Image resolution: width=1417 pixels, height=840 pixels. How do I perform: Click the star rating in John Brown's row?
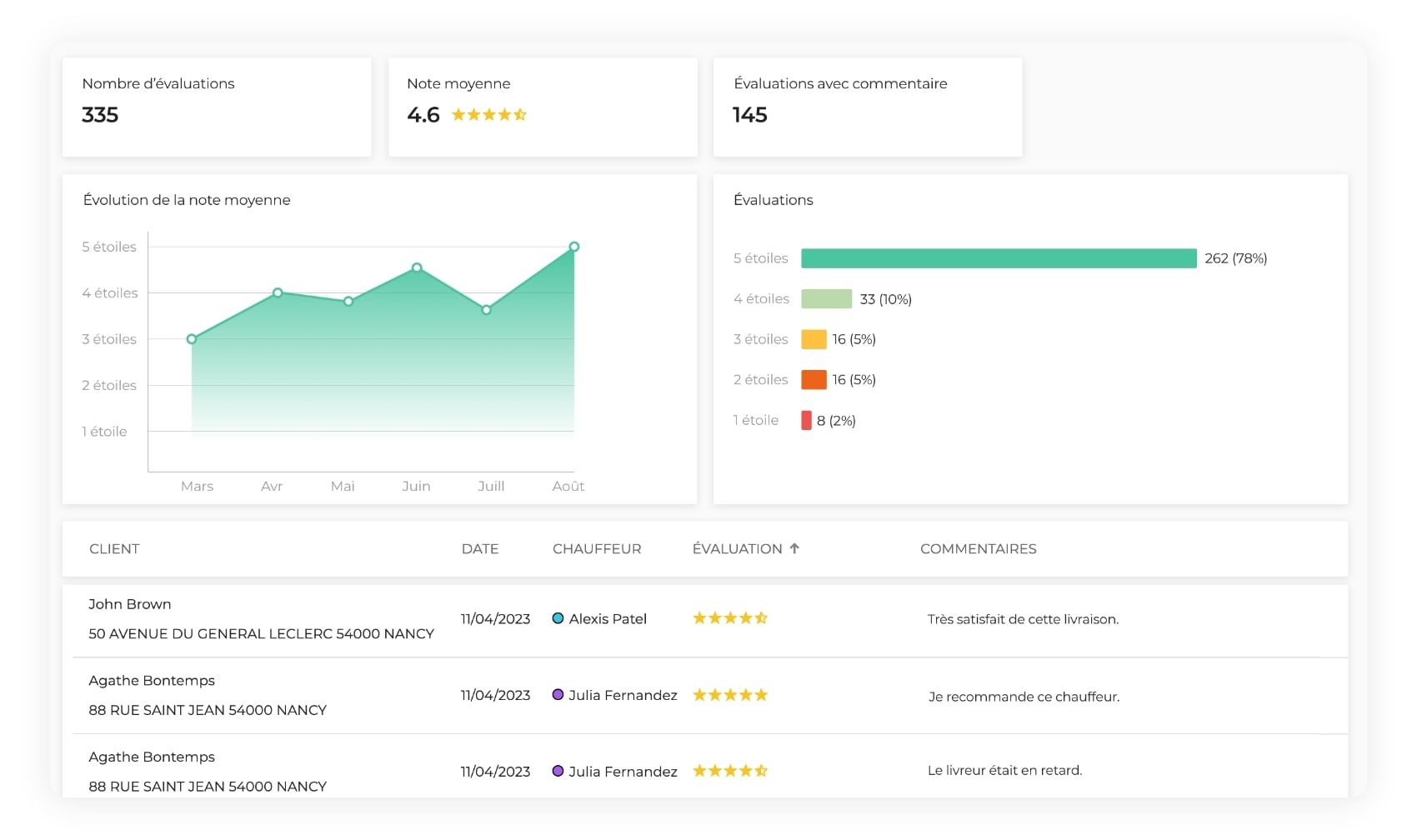click(x=730, y=617)
